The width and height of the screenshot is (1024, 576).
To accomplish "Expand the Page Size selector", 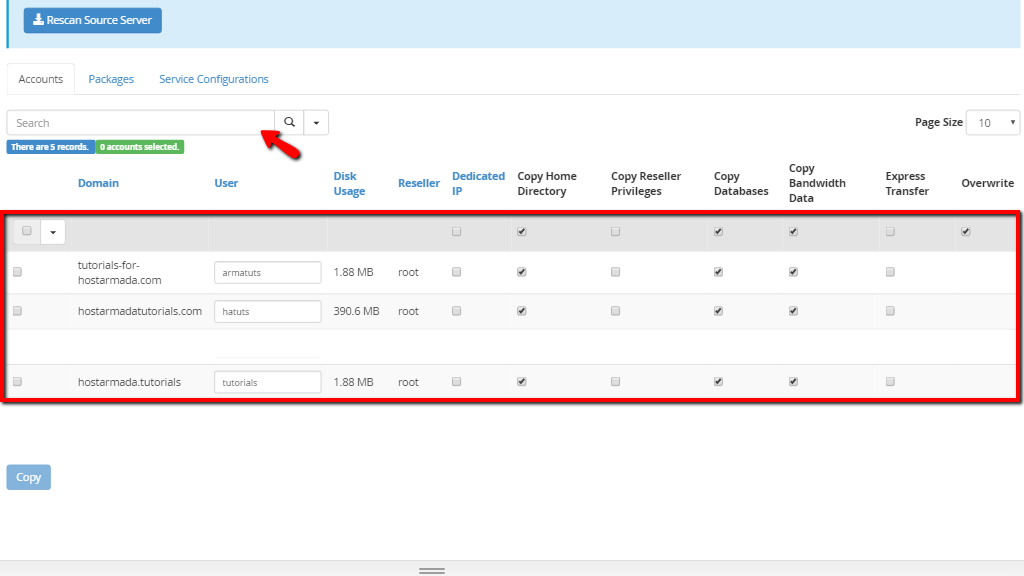I will pyautogui.click(x=993, y=123).
